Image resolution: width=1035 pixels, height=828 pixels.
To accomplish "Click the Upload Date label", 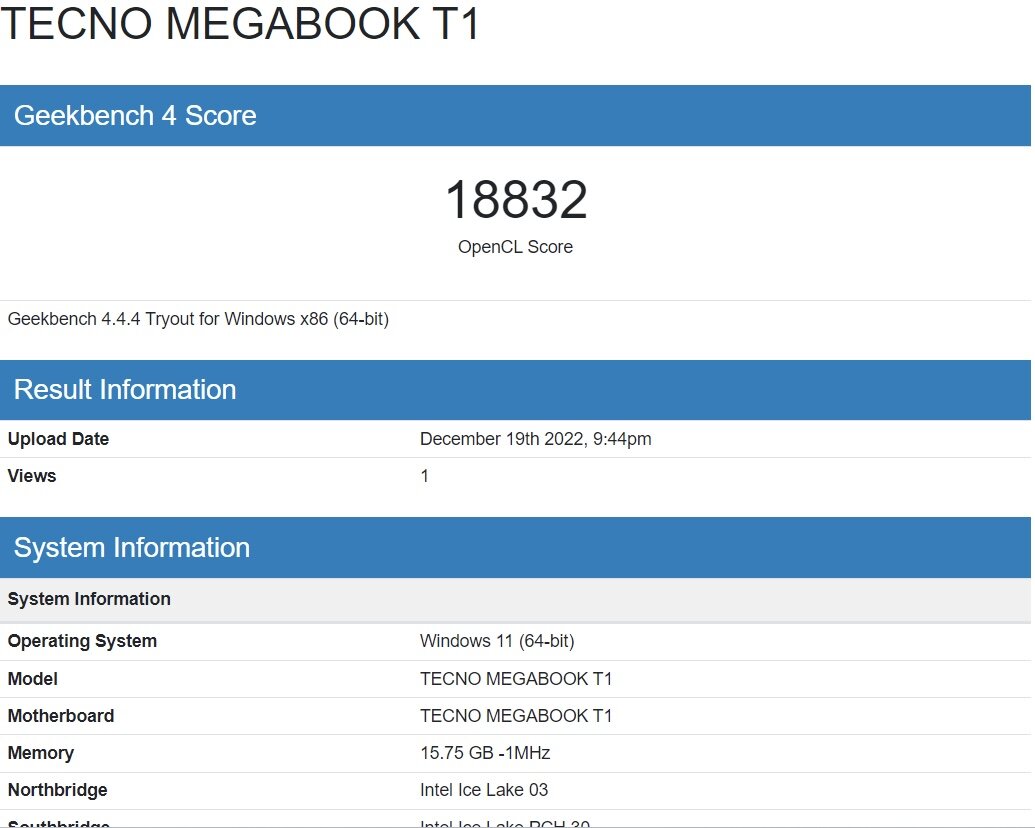I will coord(58,439).
